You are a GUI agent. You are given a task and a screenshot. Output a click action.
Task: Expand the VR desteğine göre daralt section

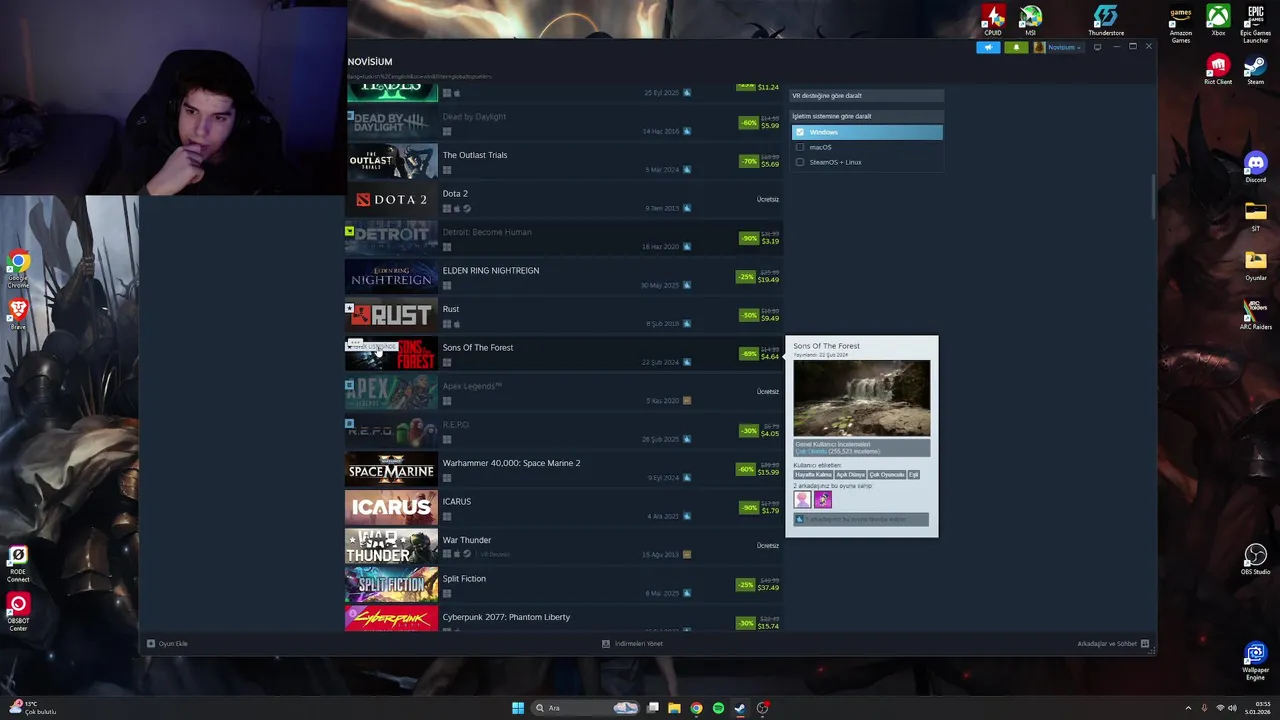click(x=866, y=95)
